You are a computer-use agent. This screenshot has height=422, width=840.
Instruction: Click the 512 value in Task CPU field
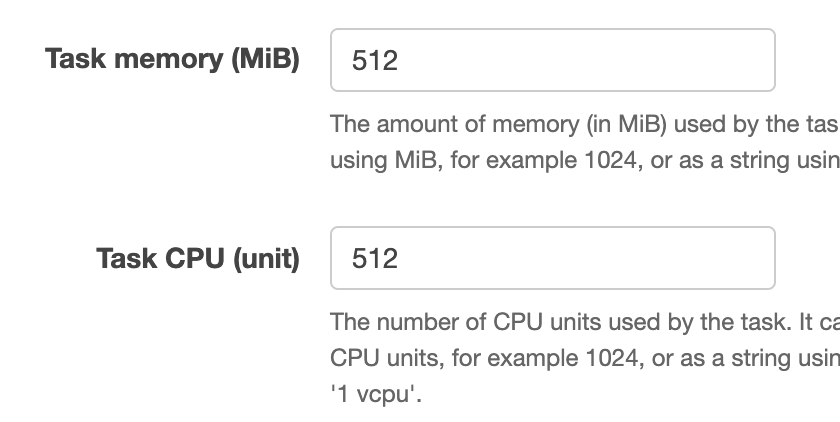point(374,259)
